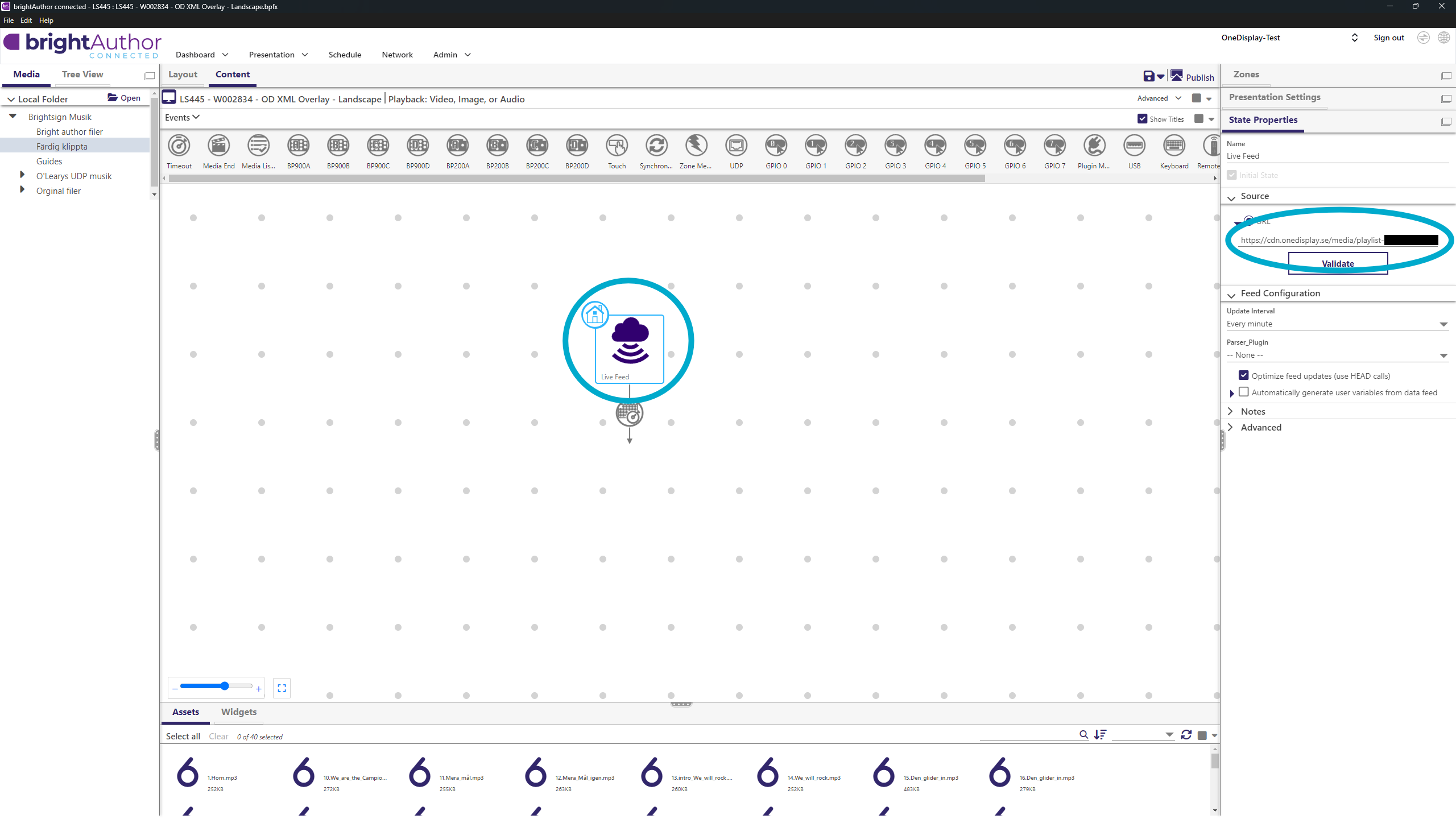Open the Widgets tab
The width and height of the screenshot is (1456, 819).
[238, 712]
